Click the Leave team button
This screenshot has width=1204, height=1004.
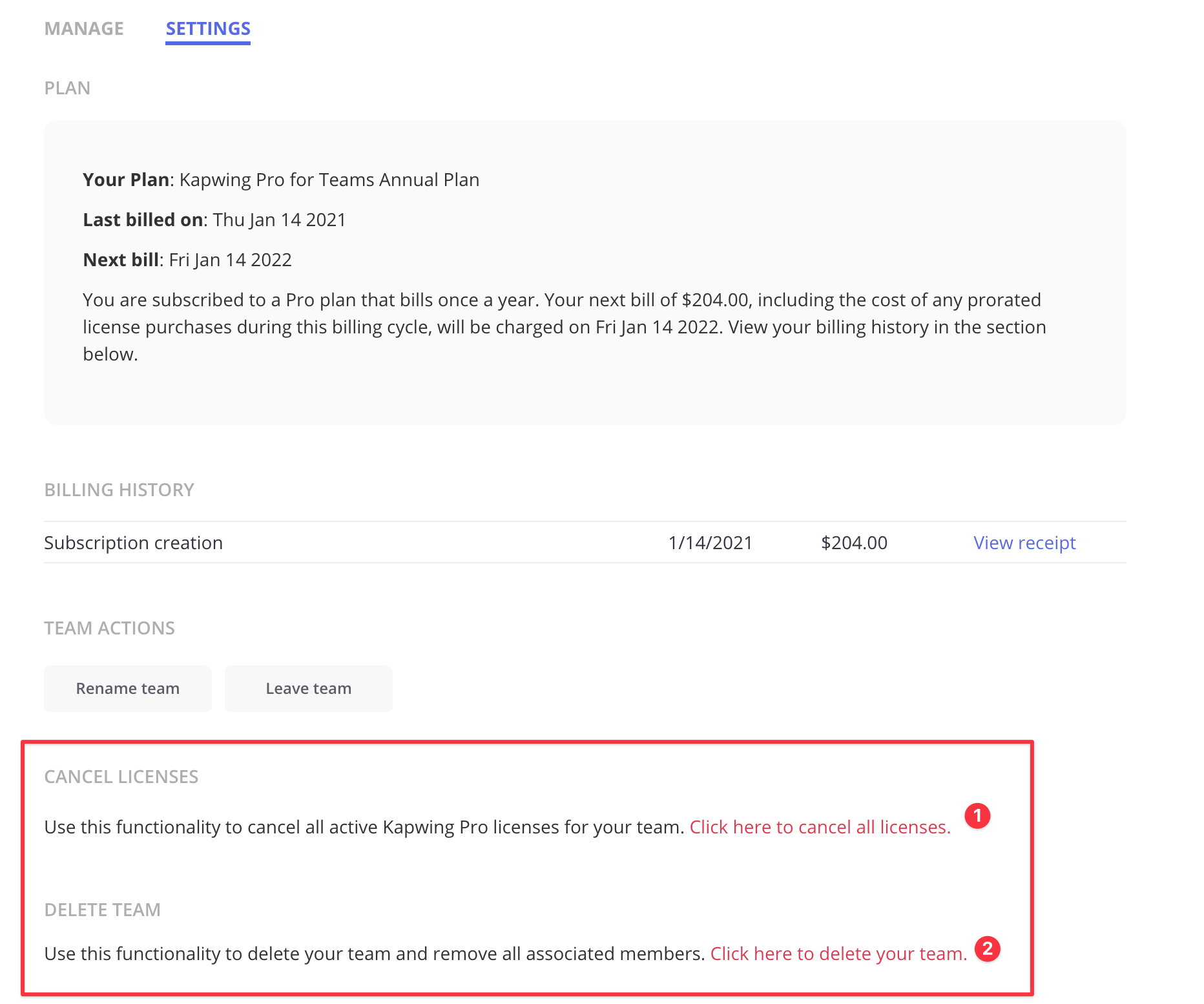tap(309, 689)
